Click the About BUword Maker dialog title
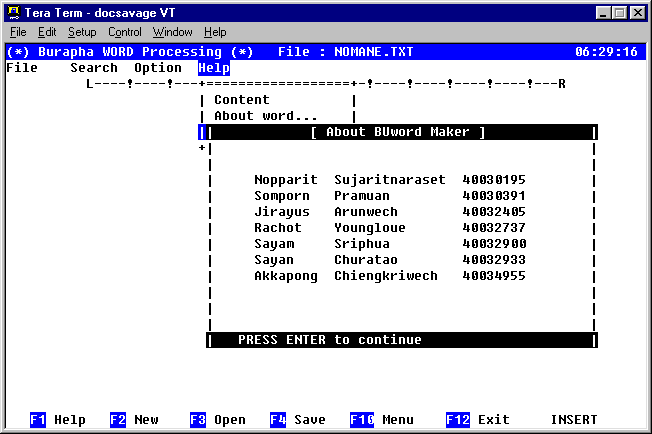Screen dimensions: 652x434 pos(398,132)
